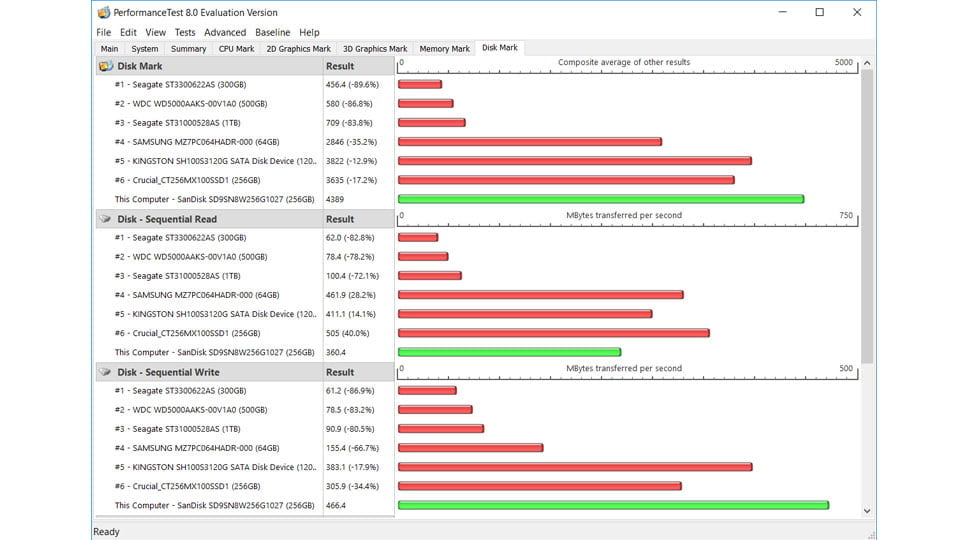Click the Disk - Sequential Write header label

168,372
